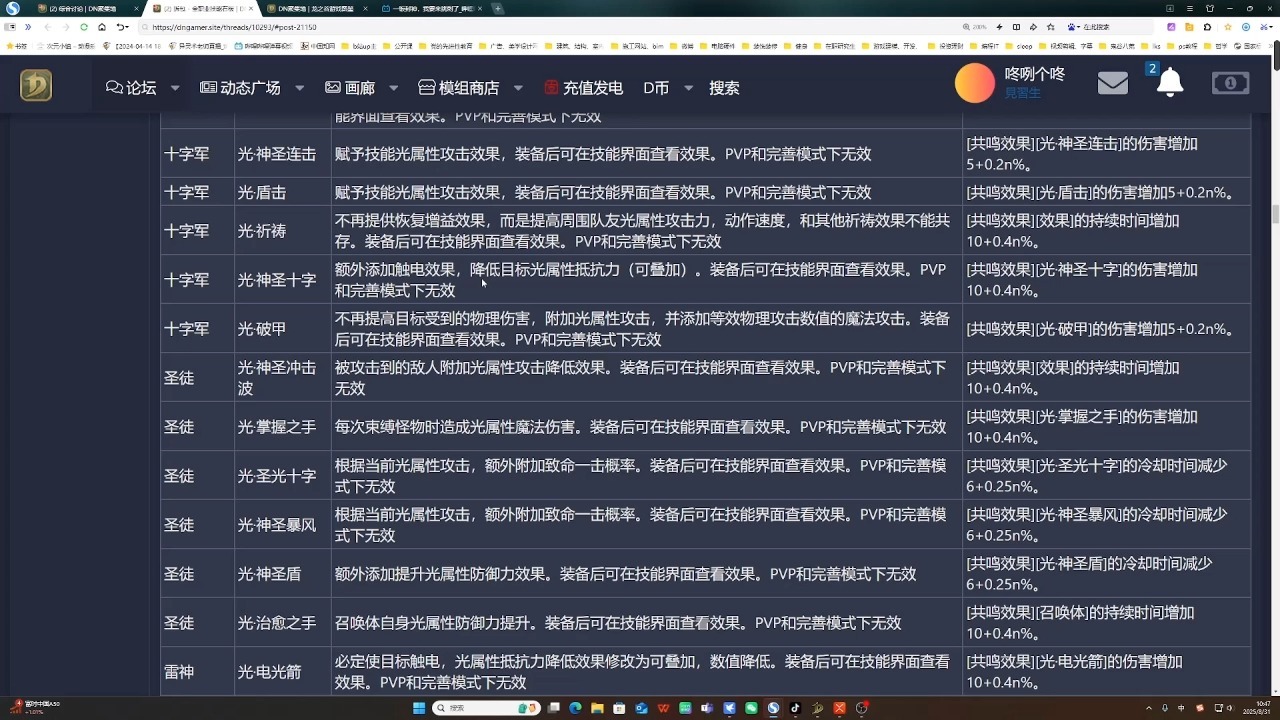Image resolution: width=1280 pixels, height=720 pixels.
Task: Open the notifications bell icon
Action: (x=1169, y=84)
